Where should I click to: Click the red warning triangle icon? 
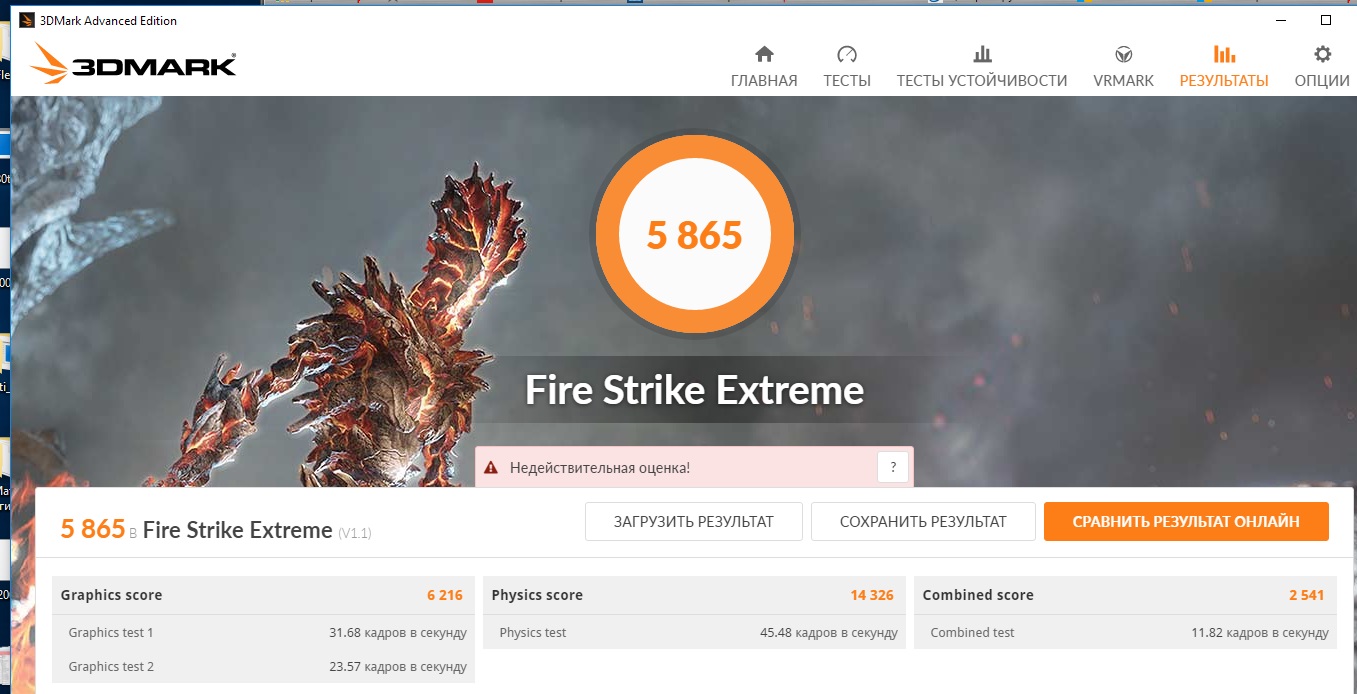[x=491, y=467]
